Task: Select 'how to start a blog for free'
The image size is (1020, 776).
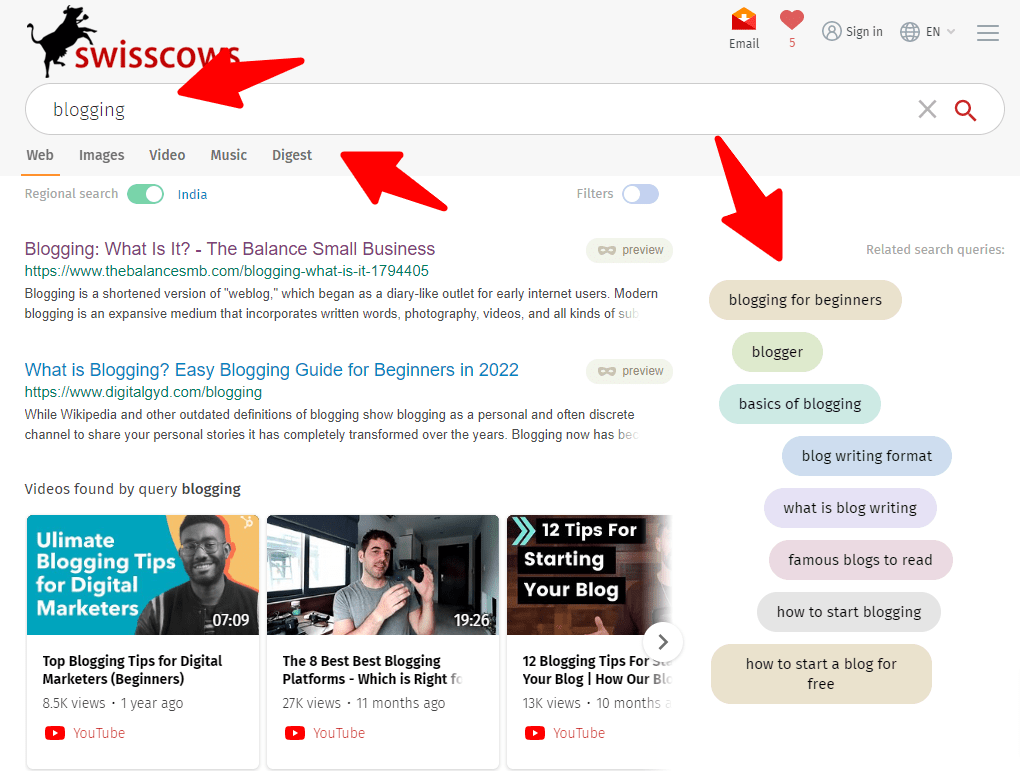Action: pos(821,674)
